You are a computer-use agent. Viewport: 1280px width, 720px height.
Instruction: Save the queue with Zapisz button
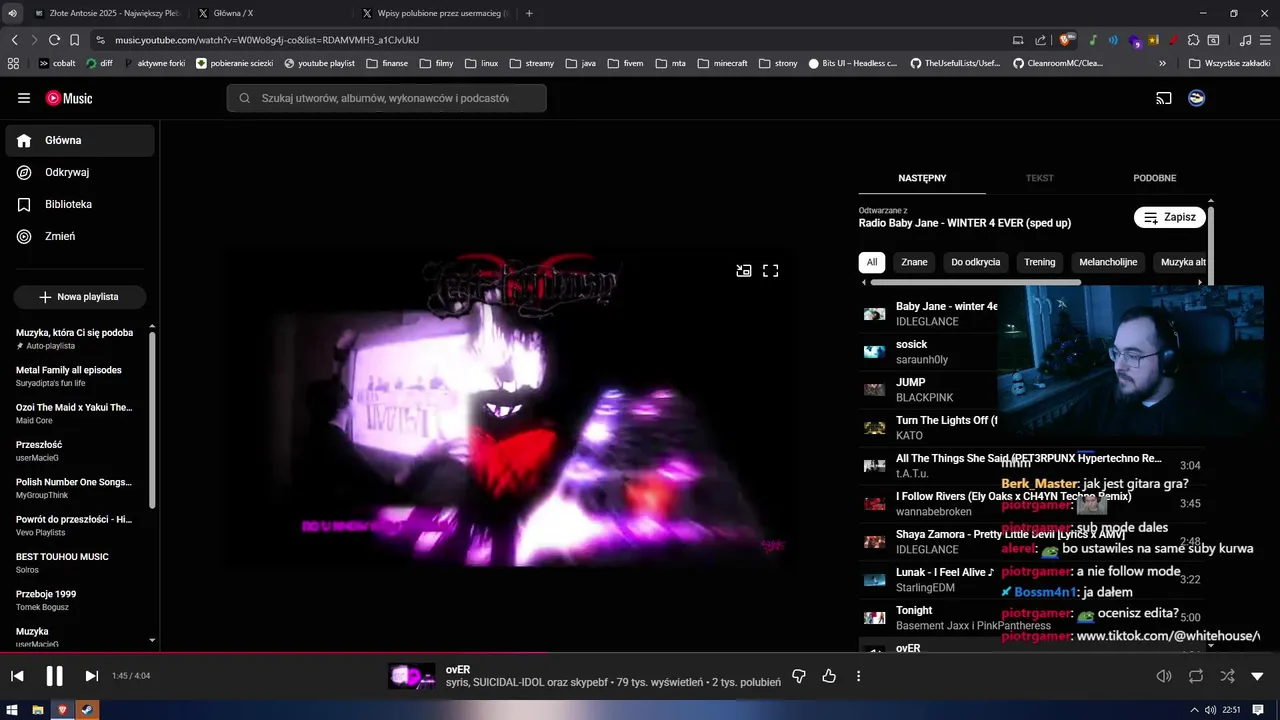[x=1170, y=217]
